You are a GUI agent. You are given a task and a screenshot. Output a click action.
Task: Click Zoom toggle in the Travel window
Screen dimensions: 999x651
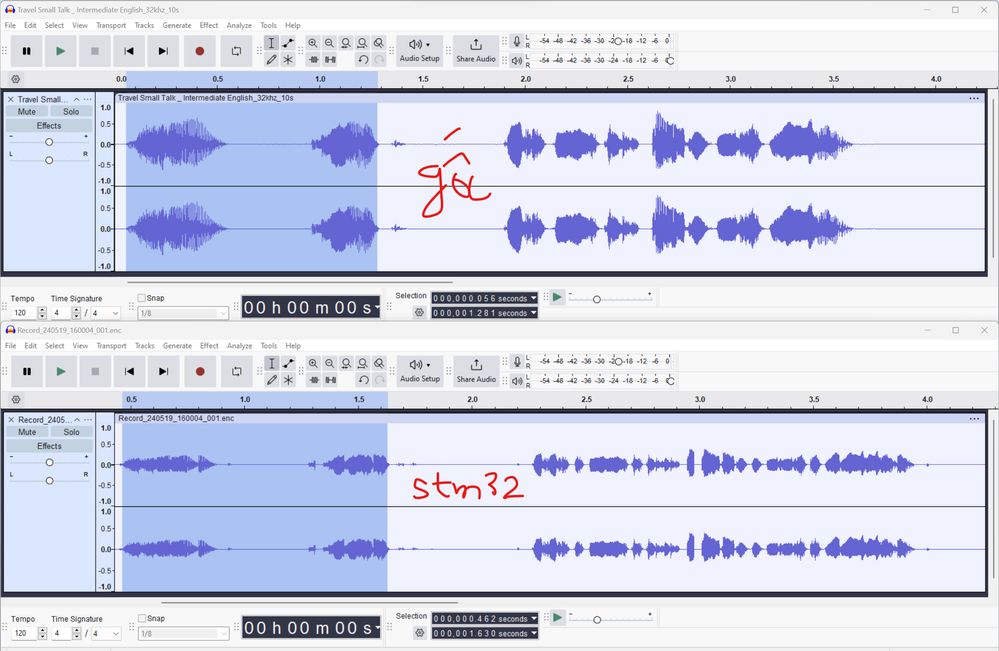379,43
